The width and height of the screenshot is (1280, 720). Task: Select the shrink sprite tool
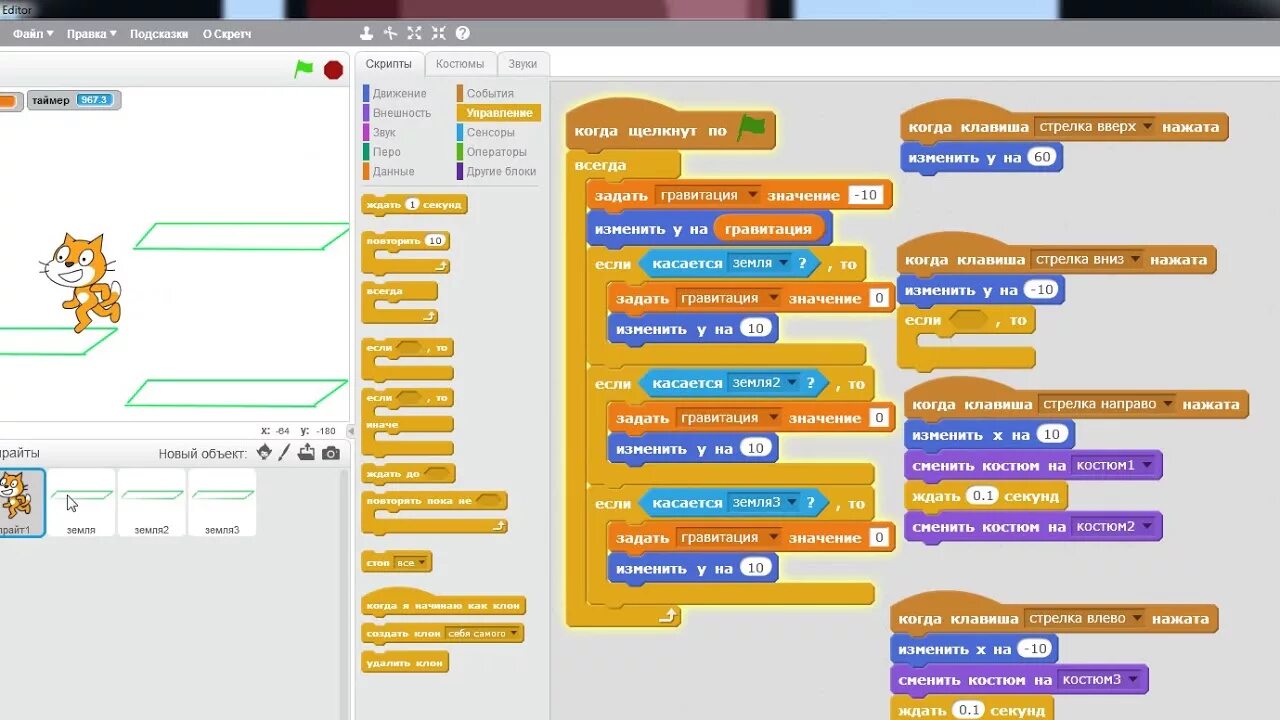[438, 32]
